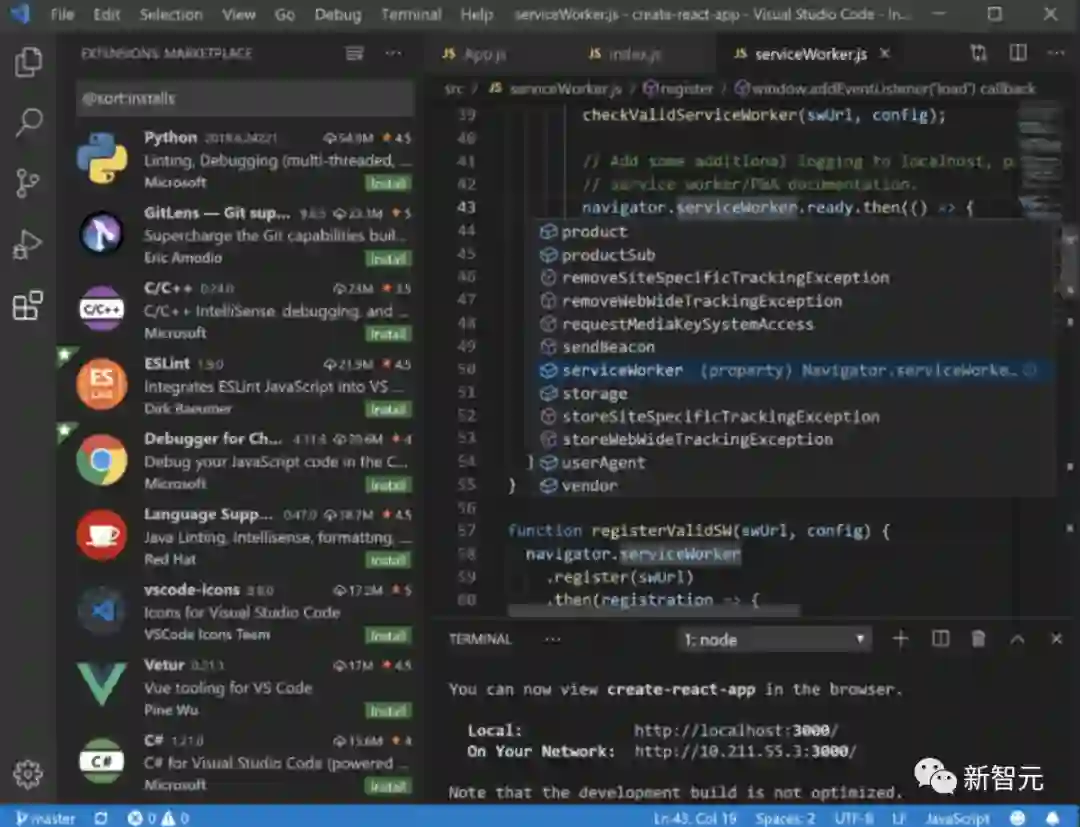
Task: Add a new terminal with plus icon
Action: 900,639
